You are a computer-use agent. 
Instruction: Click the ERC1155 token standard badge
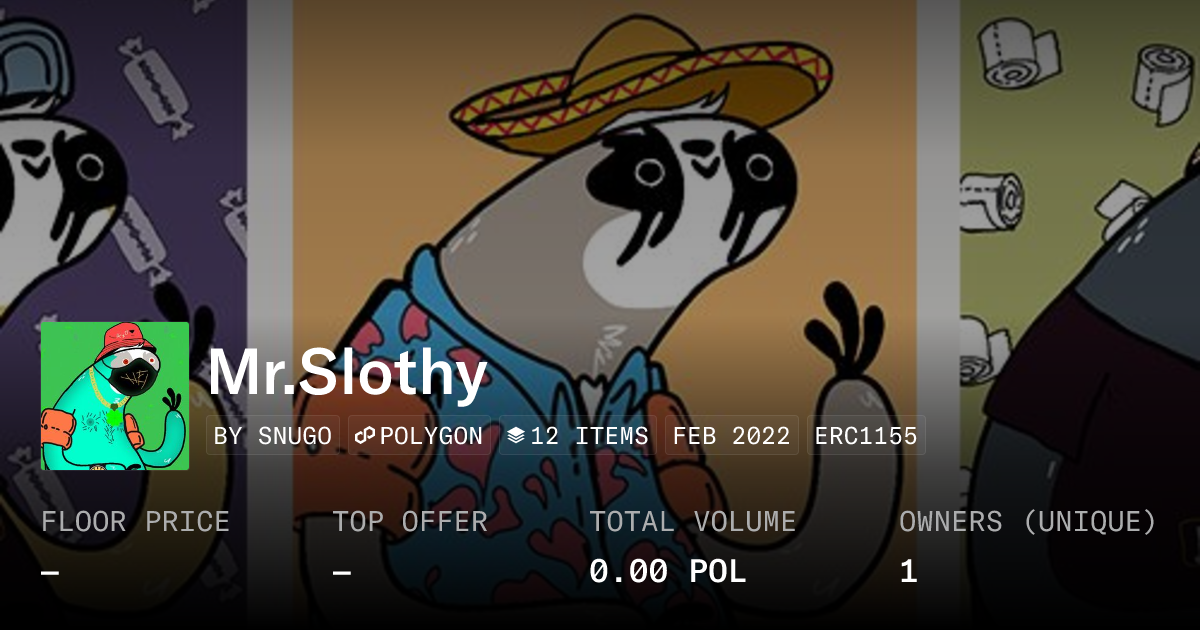(x=866, y=436)
